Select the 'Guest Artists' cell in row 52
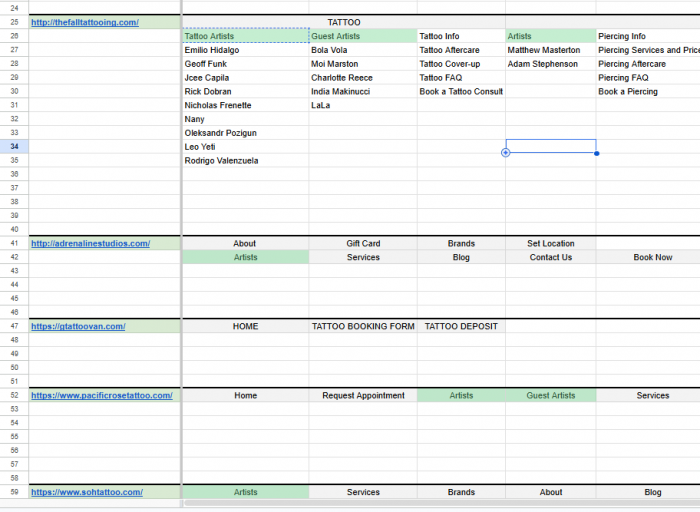This screenshot has width=700, height=512. click(x=550, y=395)
